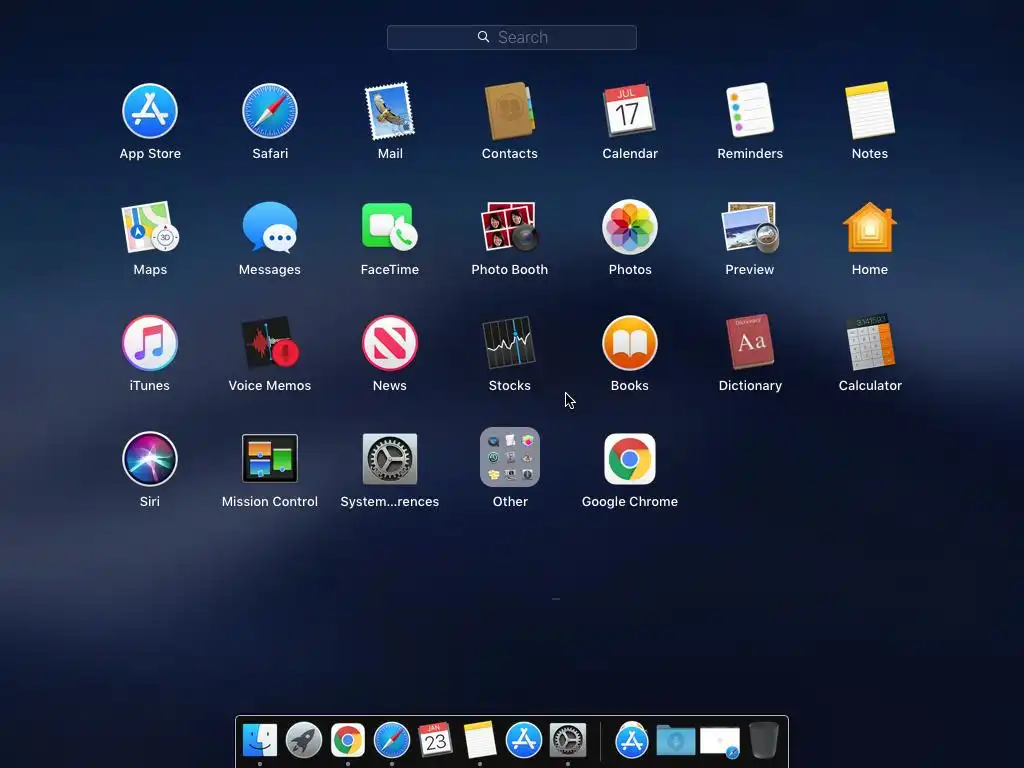Launch the Dictionary app
1024x768 pixels.
pyautogui.click(x=750, y=342)
